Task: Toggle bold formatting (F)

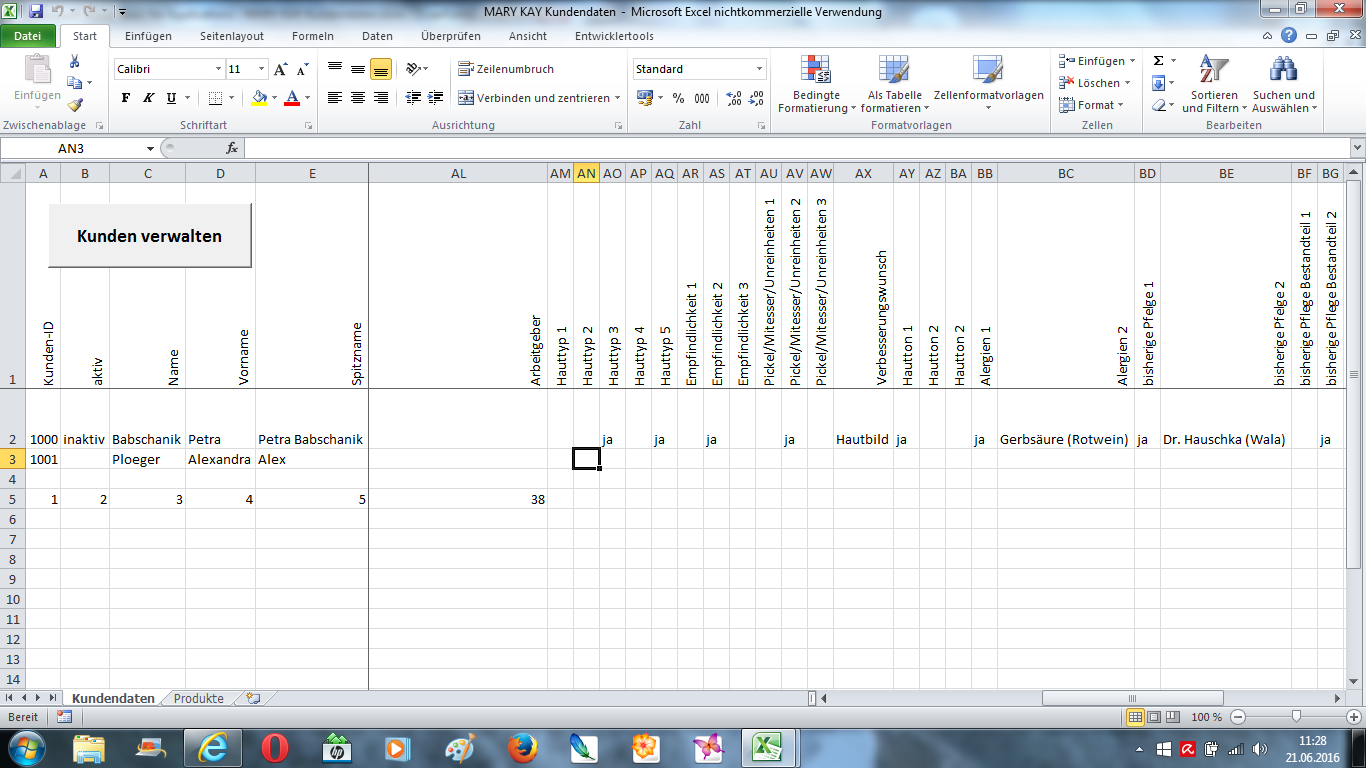Action: [x=126, y=98]
